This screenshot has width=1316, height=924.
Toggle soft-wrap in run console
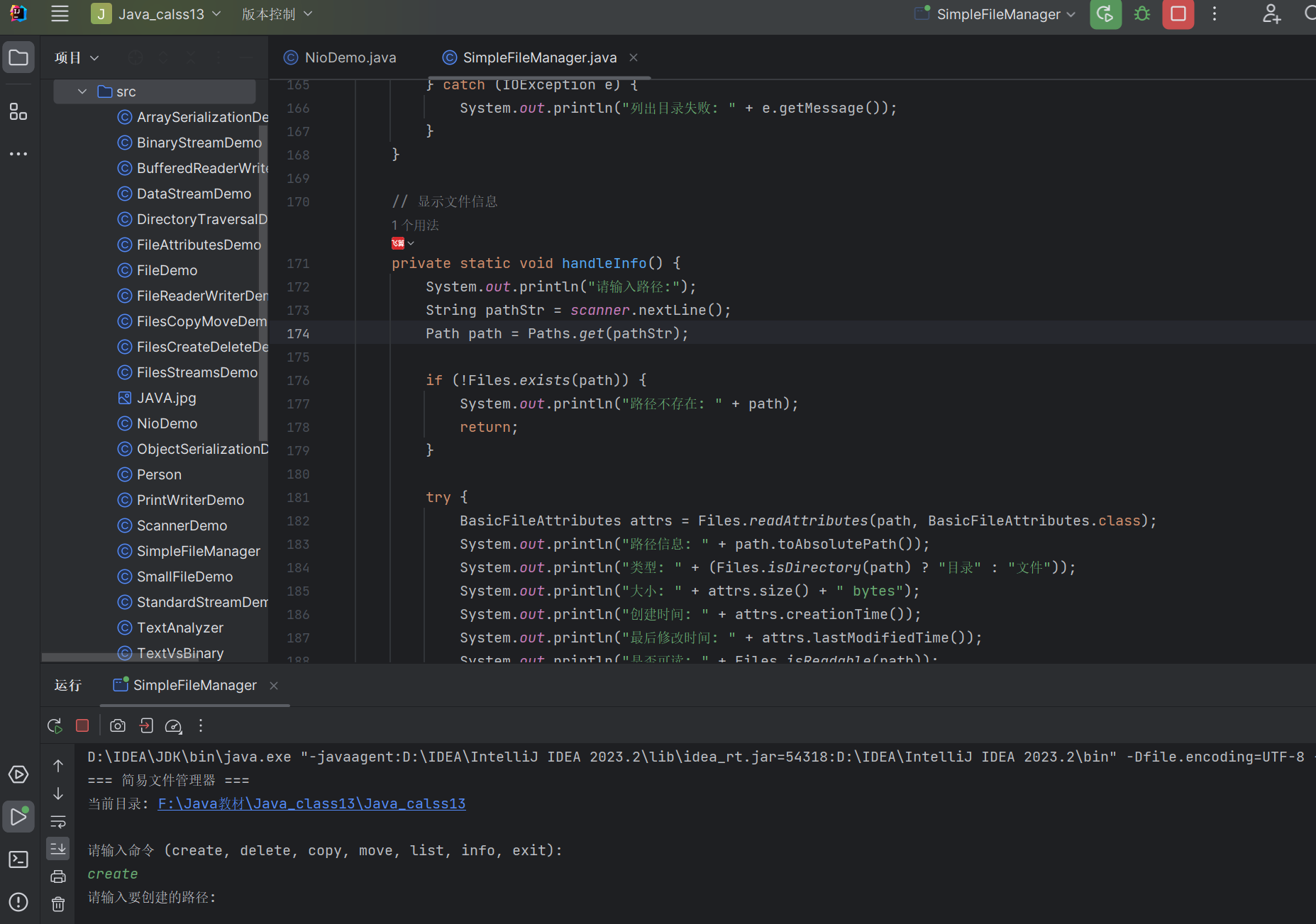click(x=58, y=821)
